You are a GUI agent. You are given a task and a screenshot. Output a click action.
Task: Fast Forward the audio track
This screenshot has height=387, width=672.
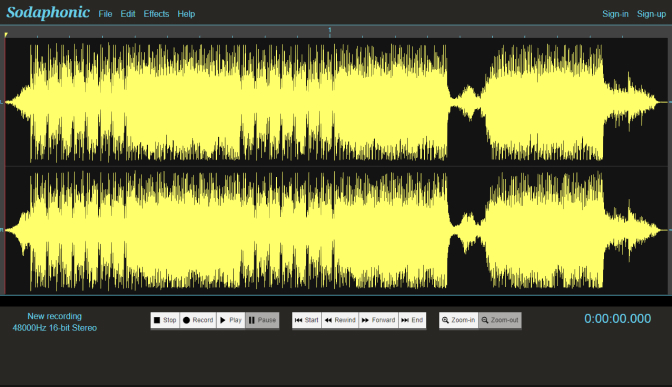(x=378, y=320)
